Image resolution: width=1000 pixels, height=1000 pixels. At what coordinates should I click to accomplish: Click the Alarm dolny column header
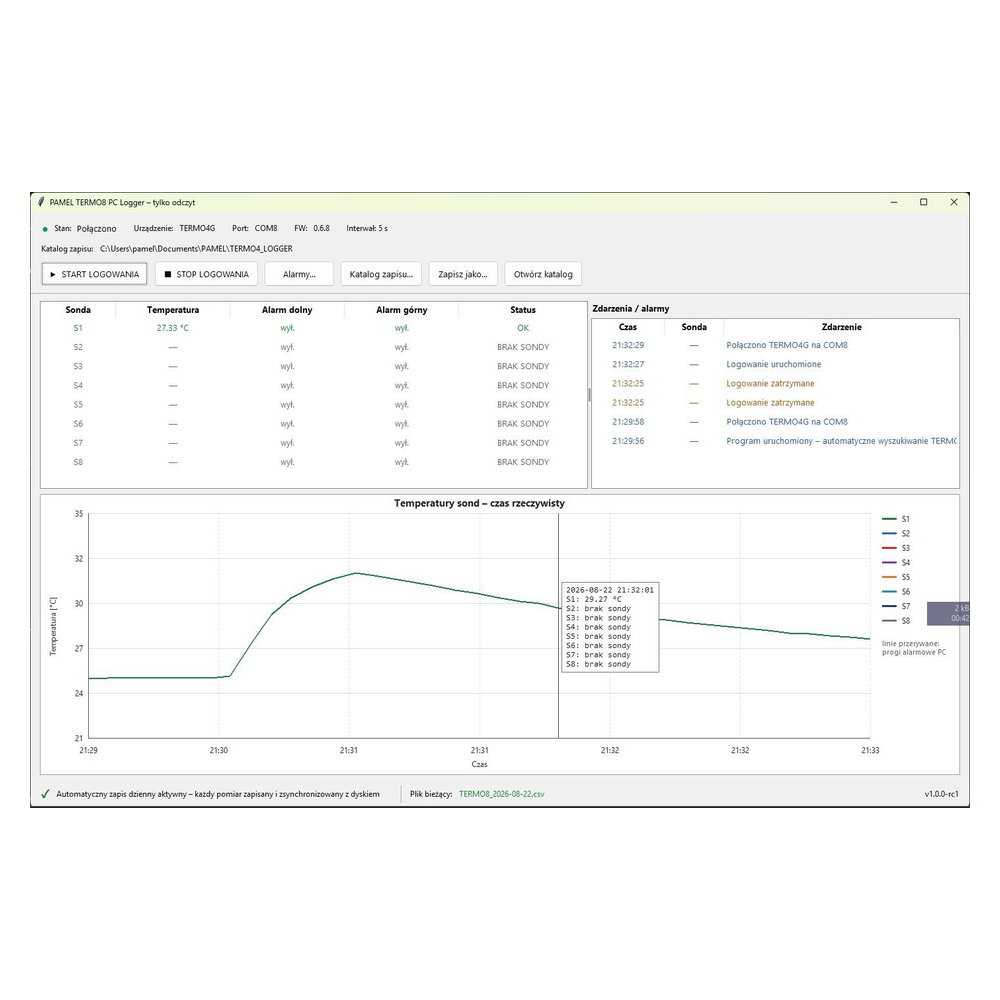(x=287, y=310)
